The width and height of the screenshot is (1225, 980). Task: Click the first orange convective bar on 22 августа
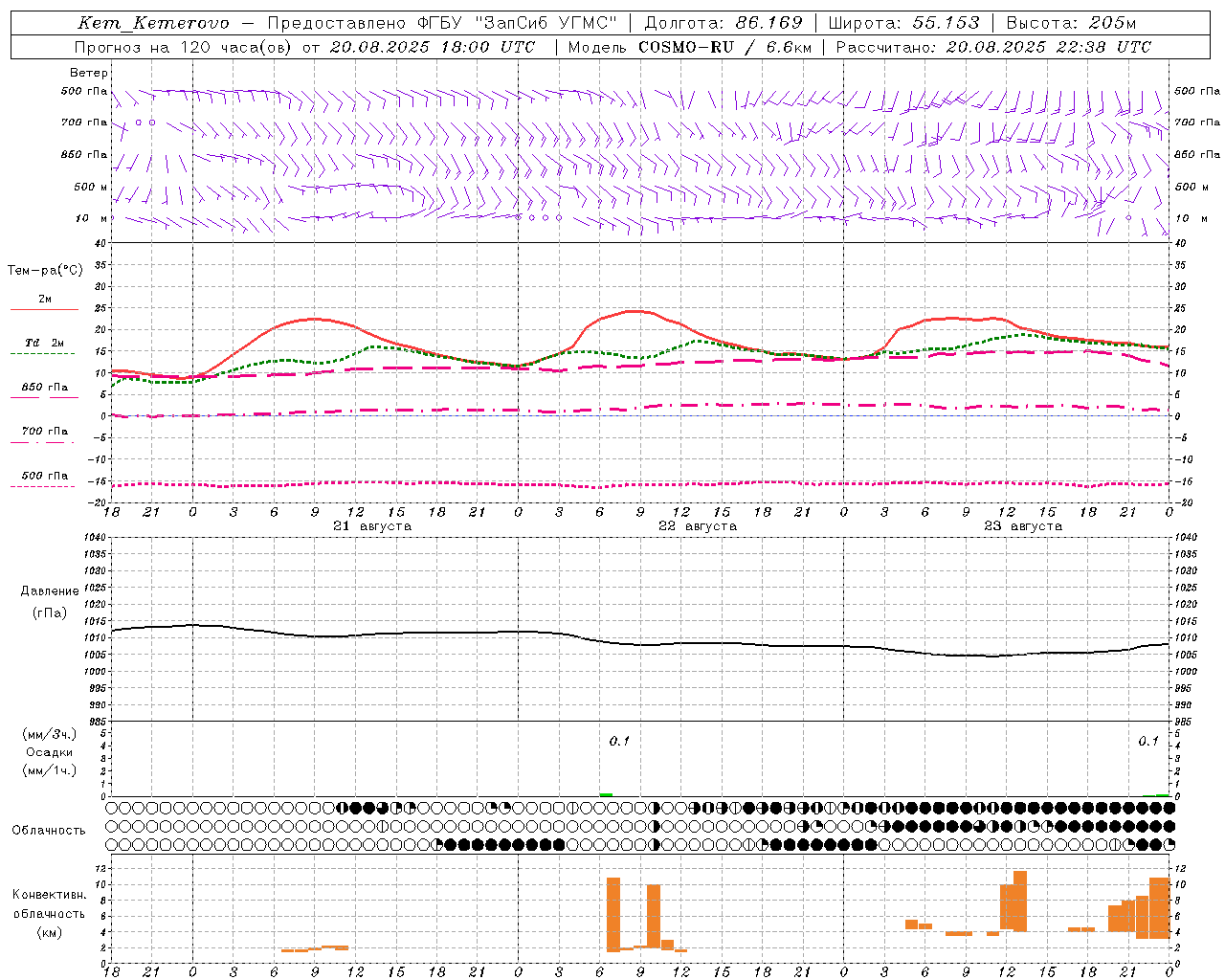[613, 914]
